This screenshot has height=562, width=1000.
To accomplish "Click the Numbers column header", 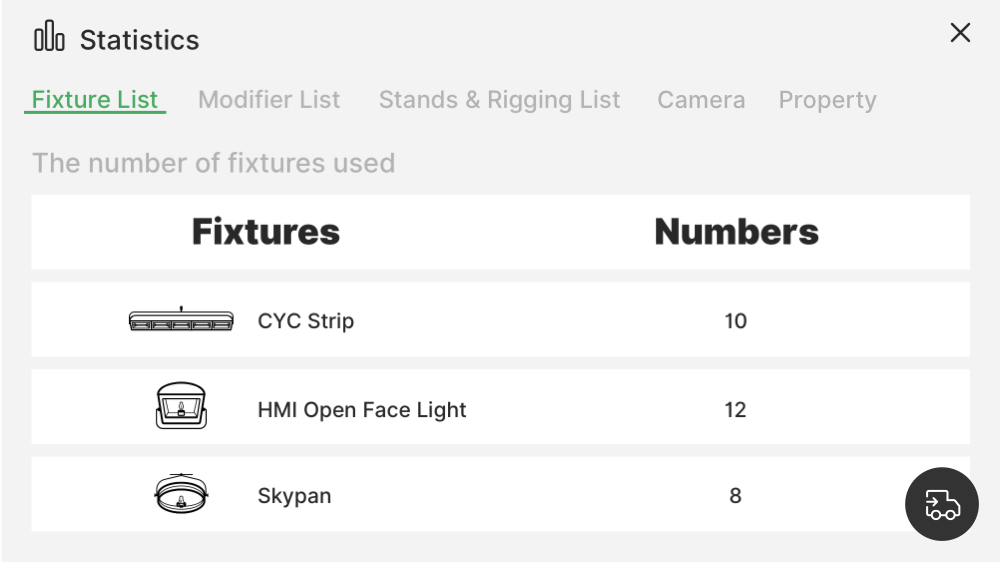I will click(736, 232).
